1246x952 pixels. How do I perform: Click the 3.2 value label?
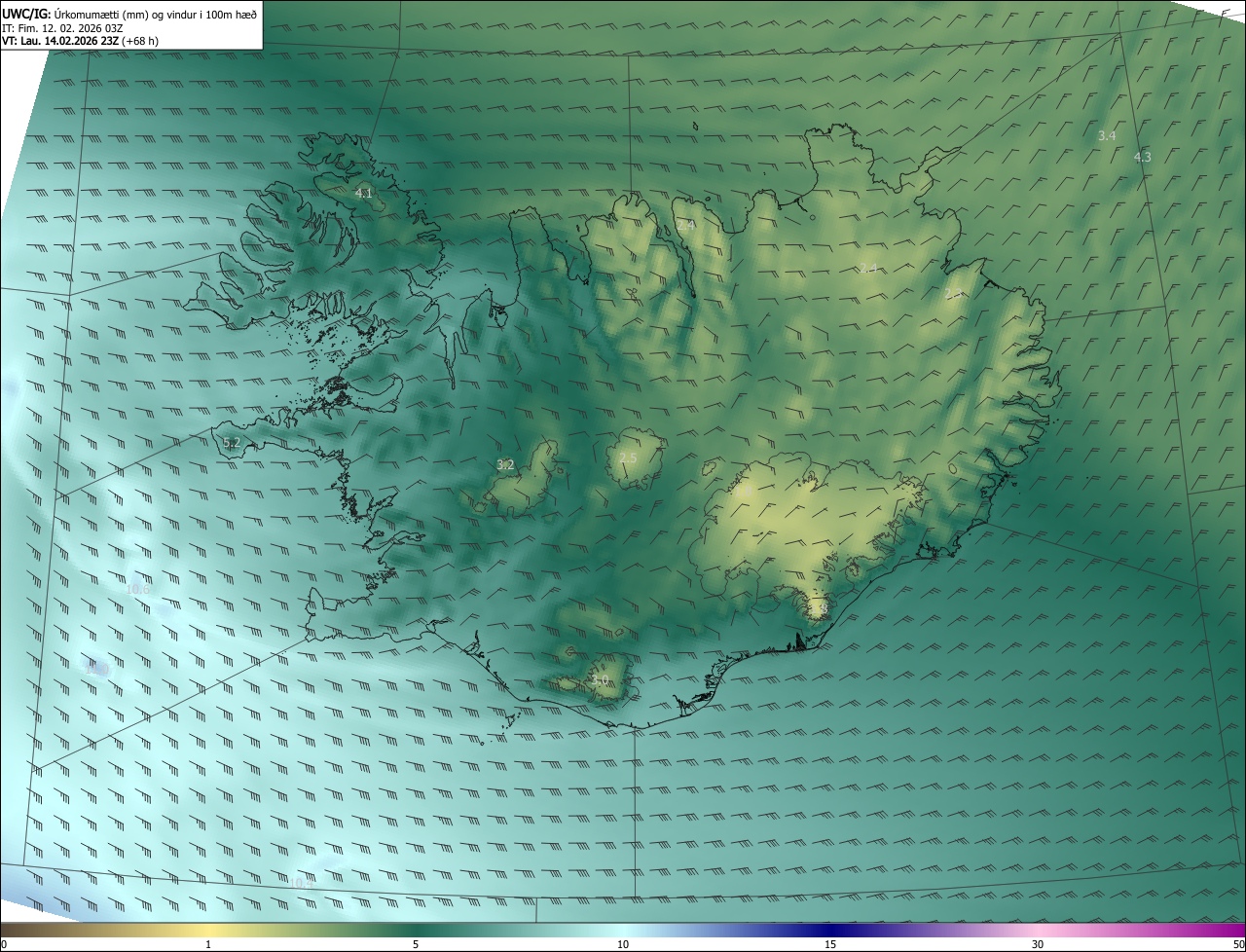[x=505, y=465]
